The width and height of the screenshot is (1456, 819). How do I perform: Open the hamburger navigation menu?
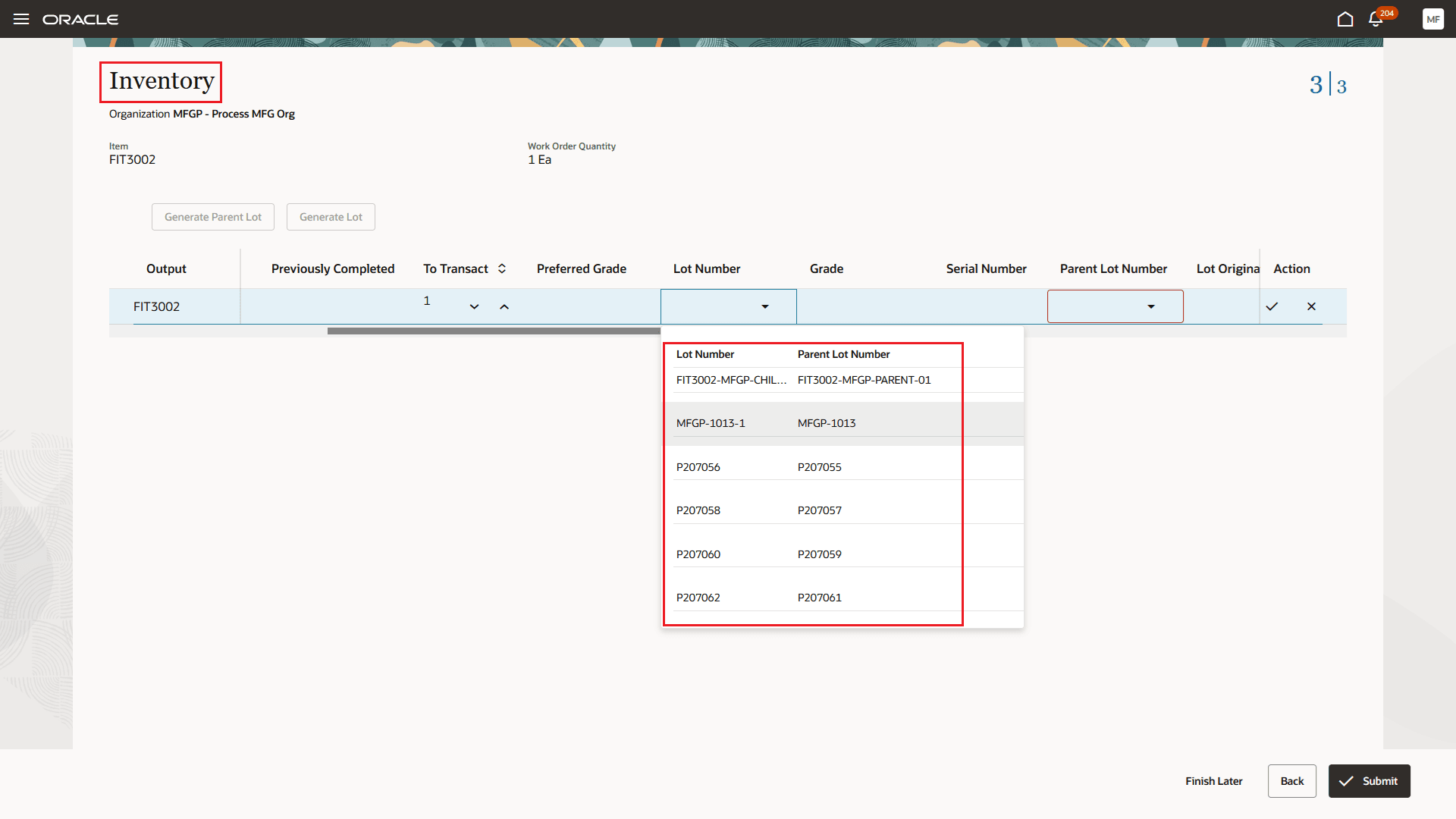tap(21, 19)
